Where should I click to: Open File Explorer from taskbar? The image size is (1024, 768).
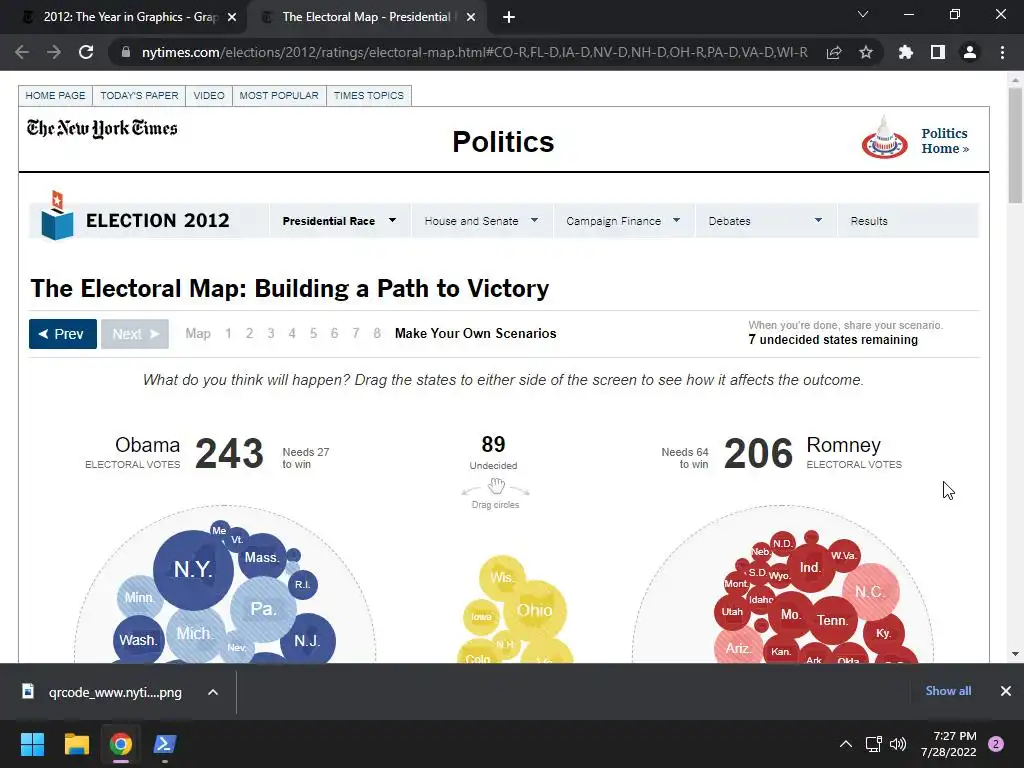click(76, 744)
